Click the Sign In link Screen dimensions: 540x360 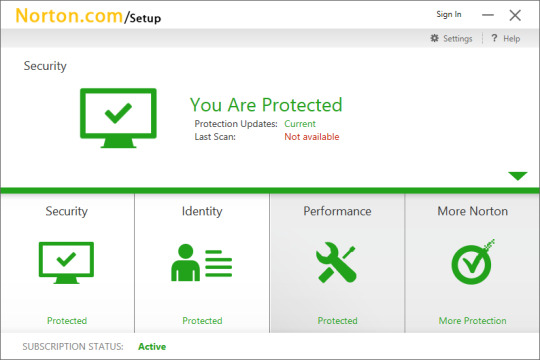click(449, 14)
